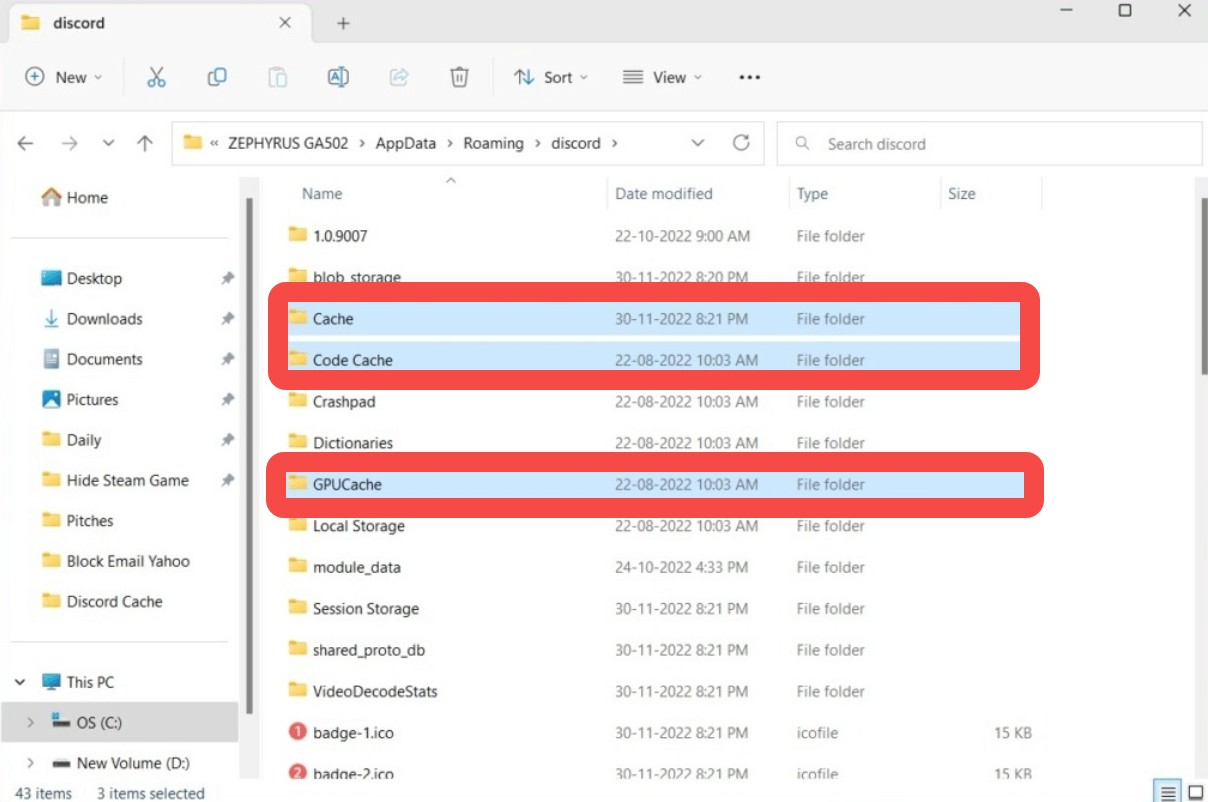
Task: Click the Rename icon in toolbar
Action: point(338,77)
